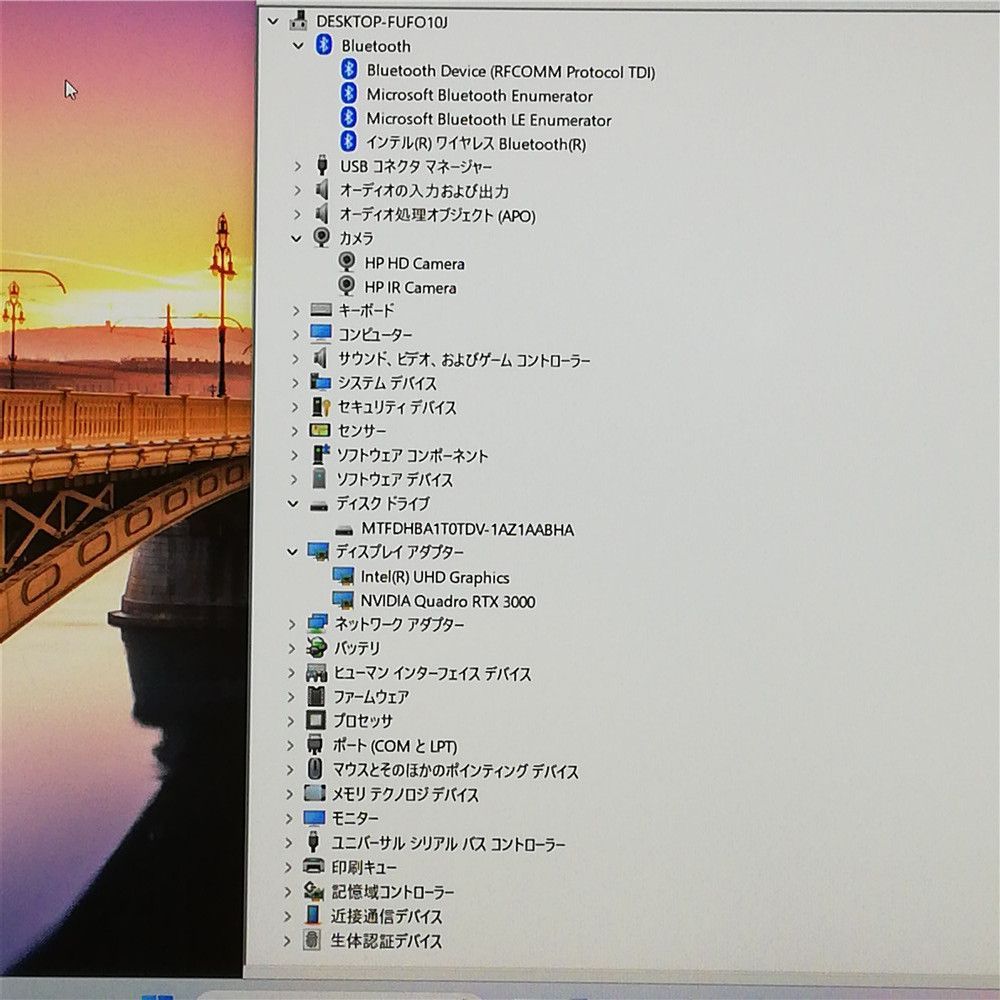Select Bluetooth Device (RFCOMM Protocol TDI)
Image resolution: width=1000 pixels, height=1000 pixels.
(510, 71)
